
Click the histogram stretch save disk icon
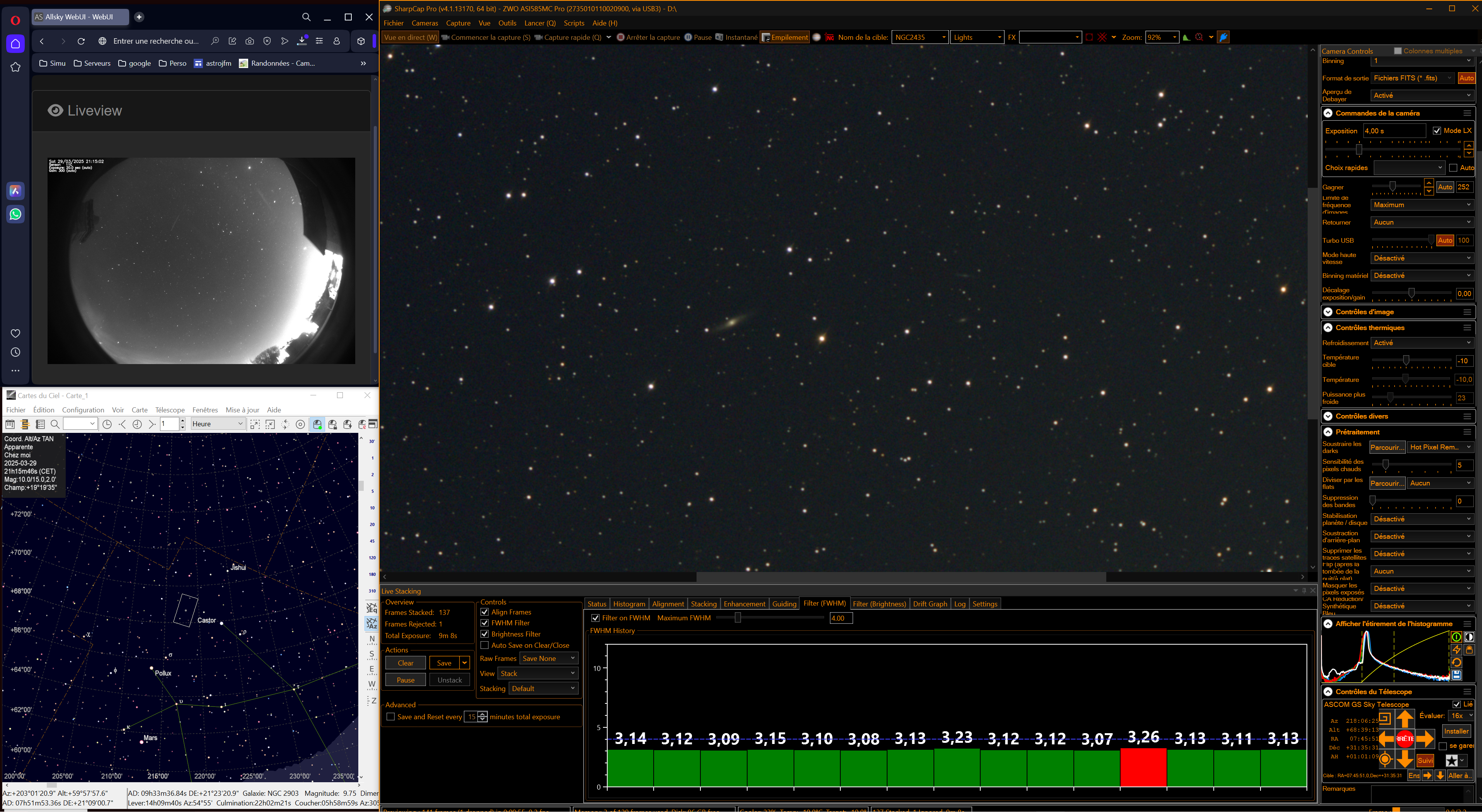pyautogui.click(x=1456, y=675)
